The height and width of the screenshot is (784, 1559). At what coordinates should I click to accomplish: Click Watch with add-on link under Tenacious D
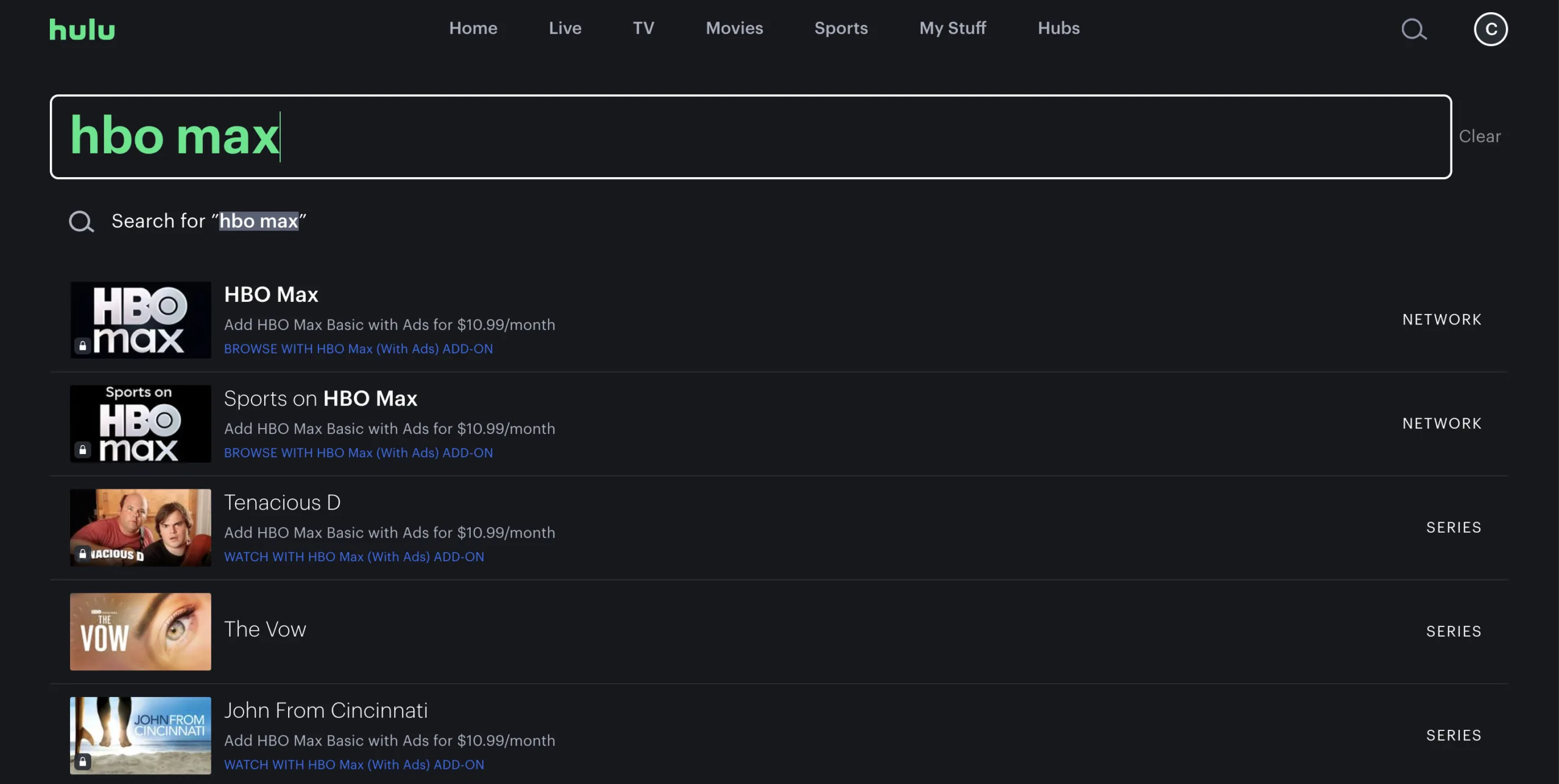[x=354, y=557]
